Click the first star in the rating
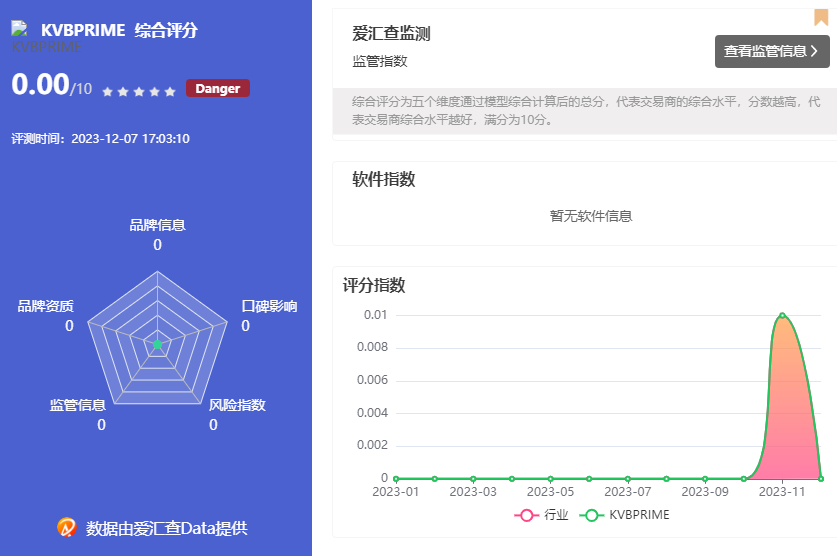Viewport: 837px width, 556px height. [x=107, y=92]
